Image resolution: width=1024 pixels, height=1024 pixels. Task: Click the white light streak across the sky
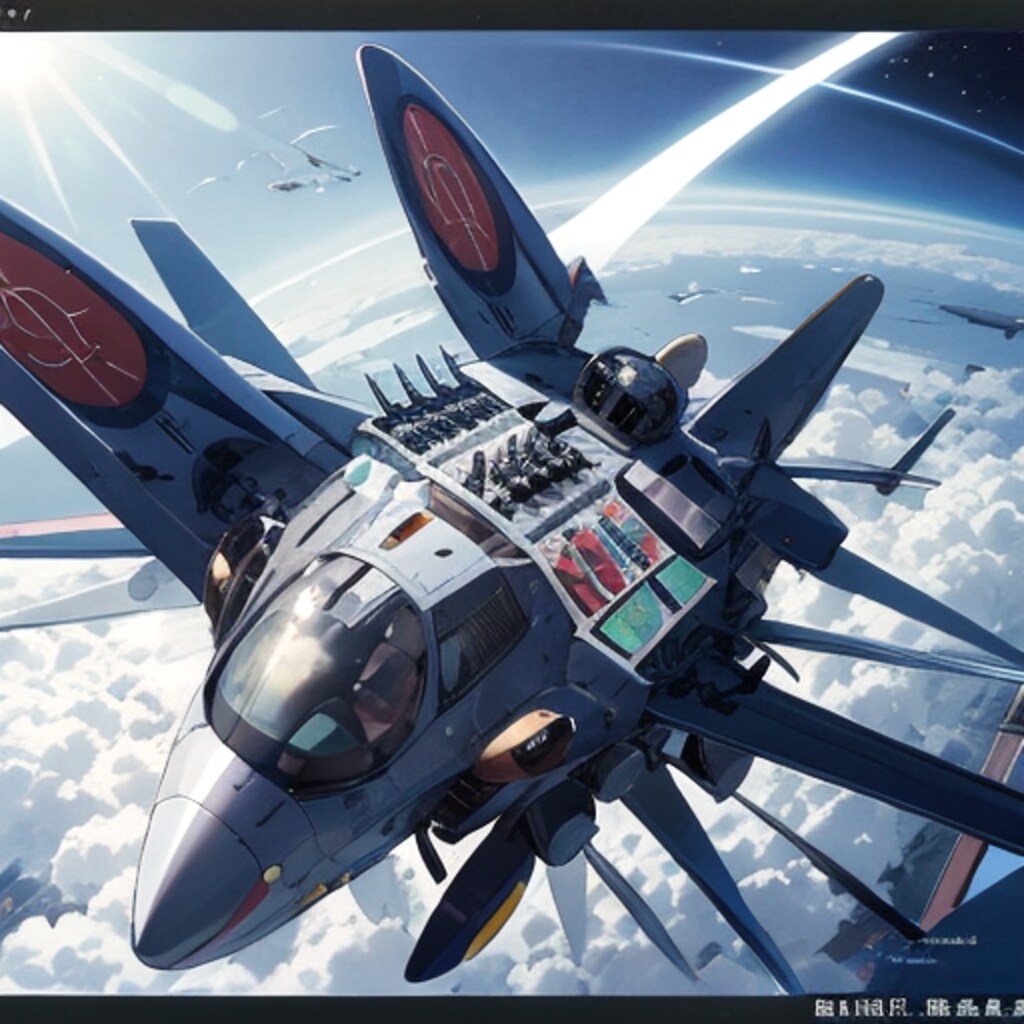click(700, 150)
